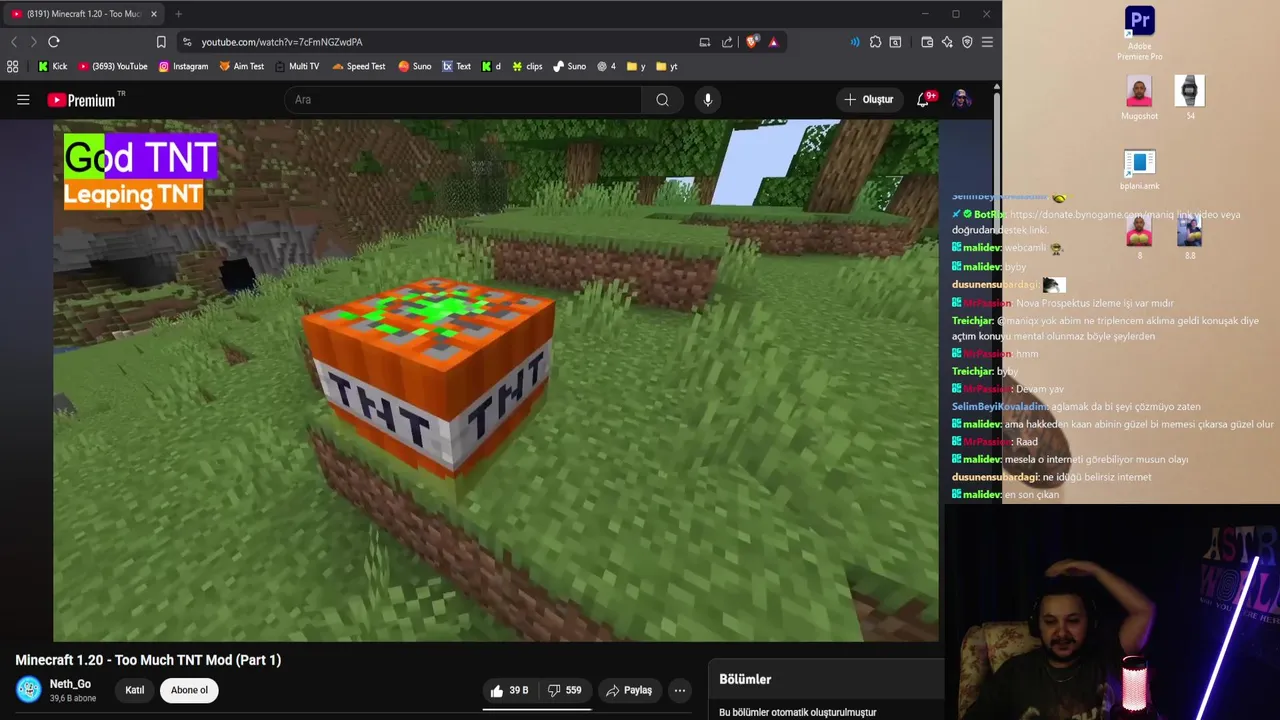This screenshot has height=720, width=1280.
Task: Open the Text bookmark
Action: coord(457,67)
